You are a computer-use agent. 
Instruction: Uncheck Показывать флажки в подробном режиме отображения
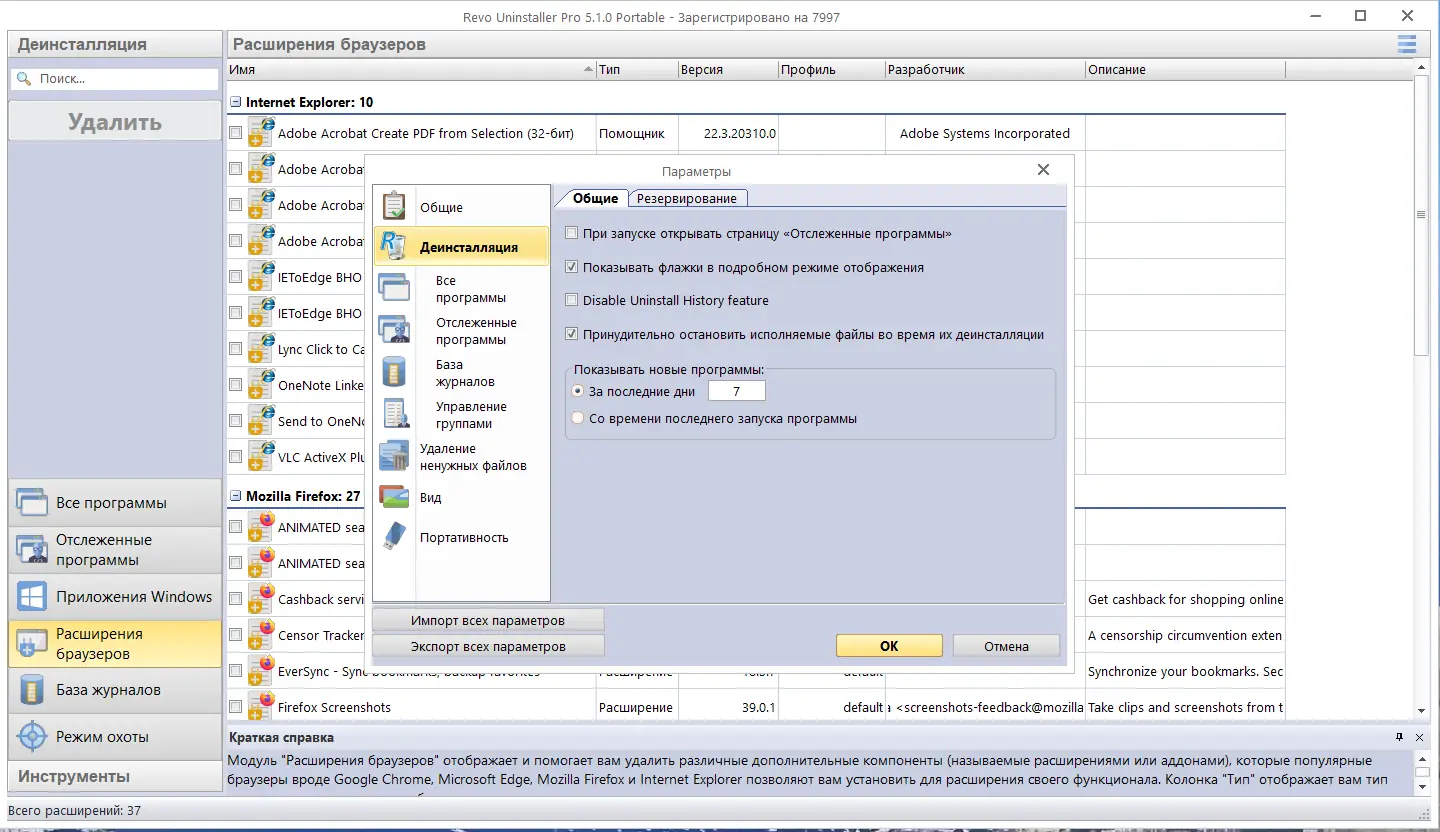[572, 267]
